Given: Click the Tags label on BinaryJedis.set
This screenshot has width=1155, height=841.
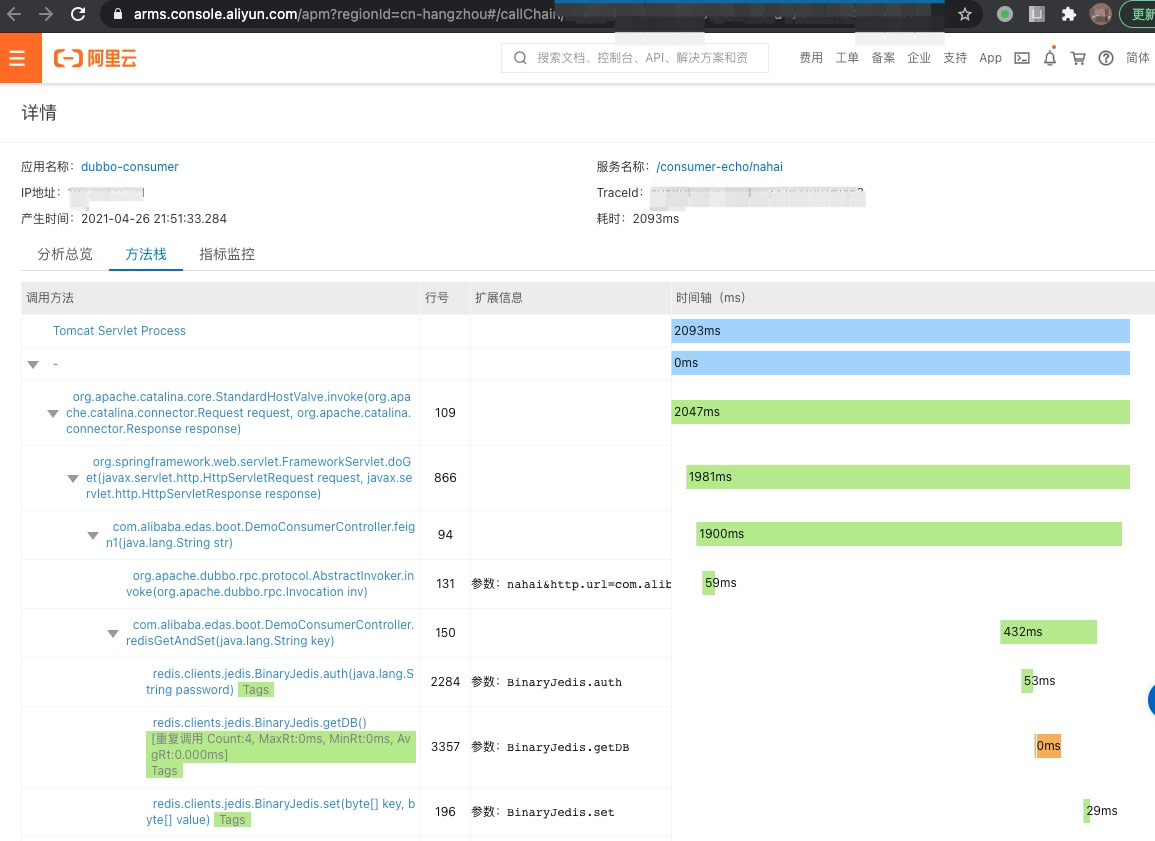Looking at the screenshot, I should click(232, 820).
